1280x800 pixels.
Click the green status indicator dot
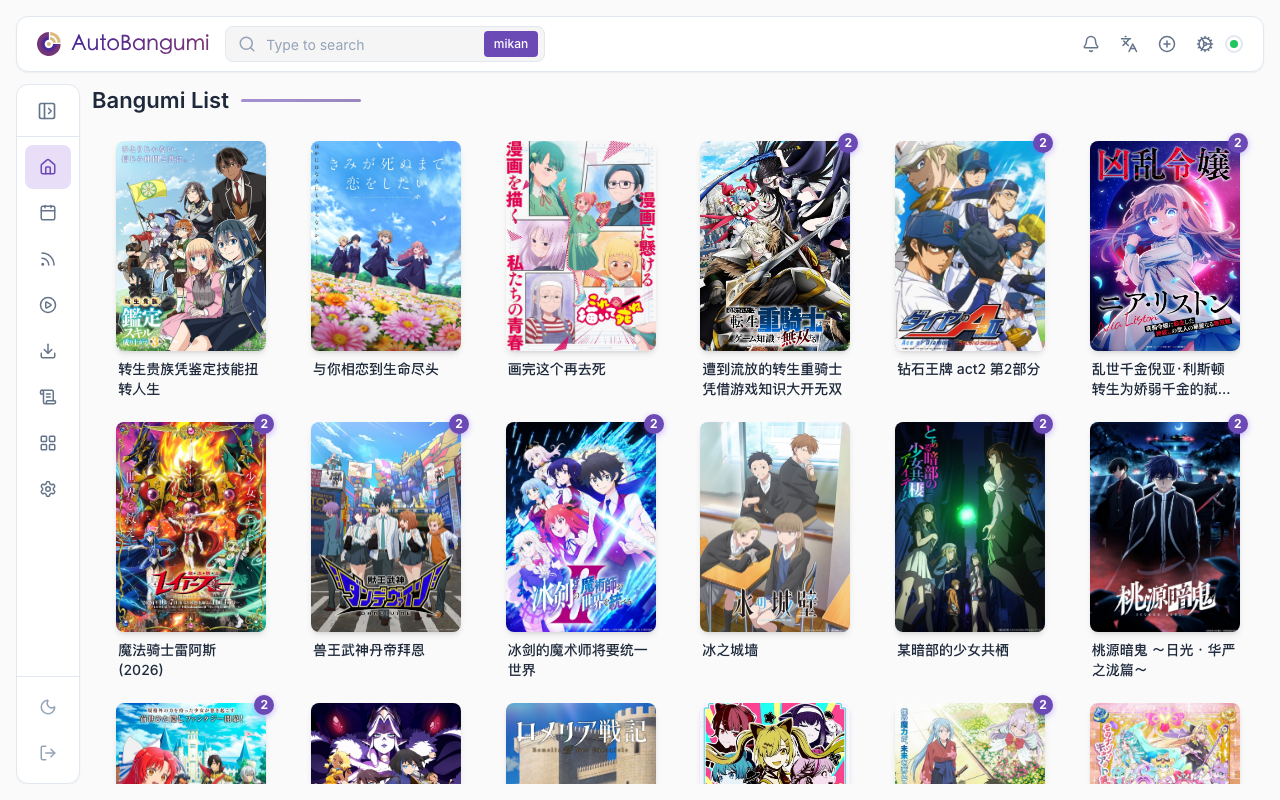1234,44
